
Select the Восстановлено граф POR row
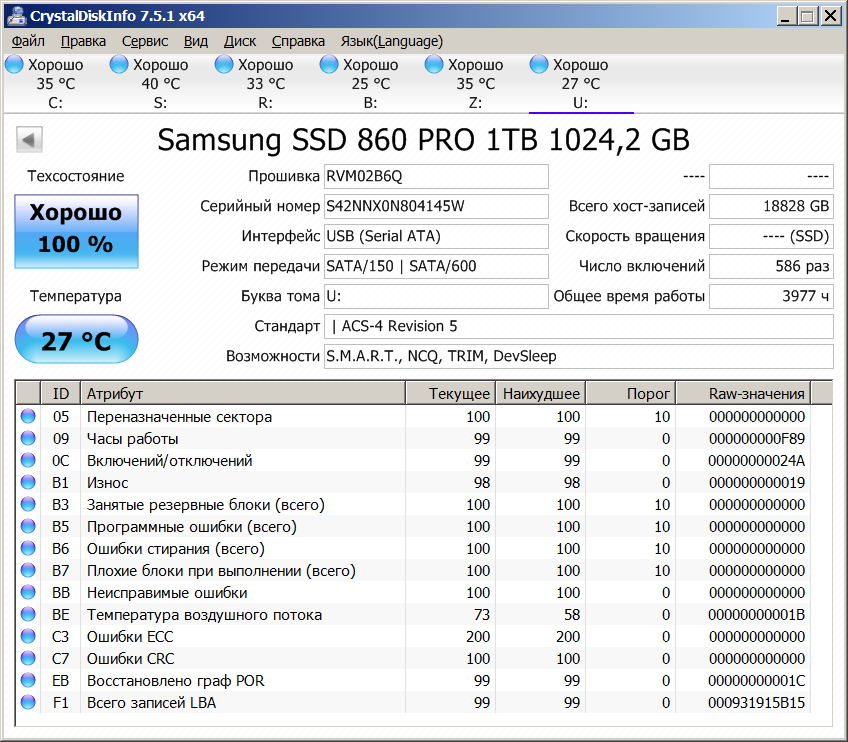[x=414, y=680]
